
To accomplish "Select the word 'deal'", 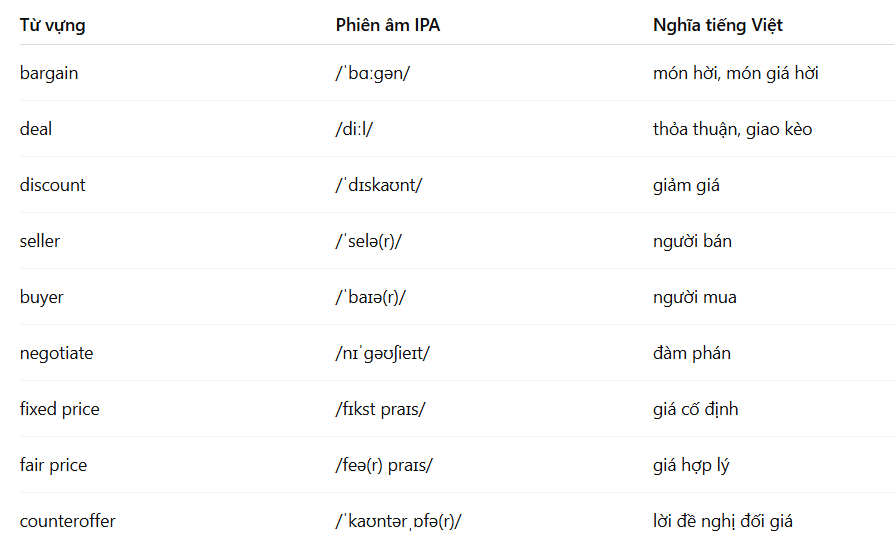I will tap(36, 129).
